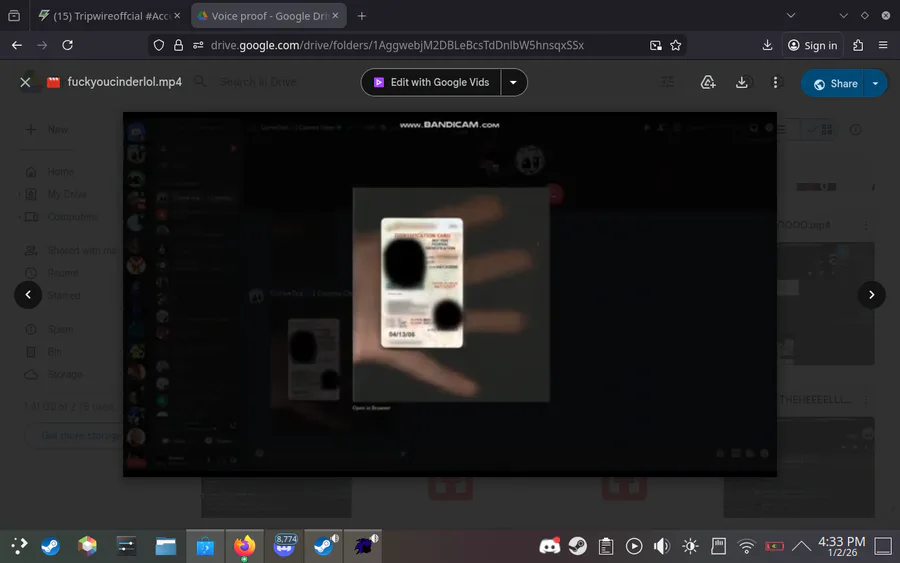The height and width of the screenshot is (563, 900).
Task: Go forward one page in the browser
Action: click(x=42, y=45)
